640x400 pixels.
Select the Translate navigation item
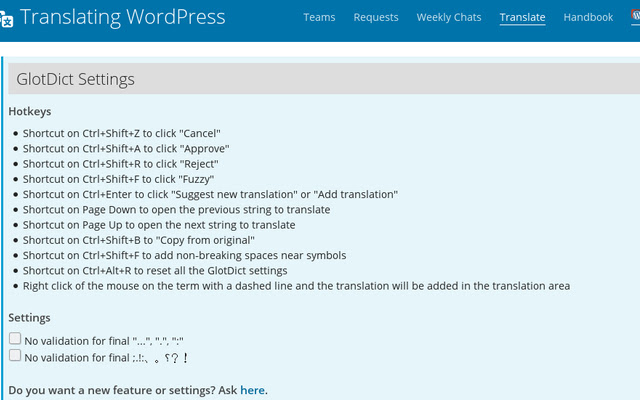pos(522,18)
